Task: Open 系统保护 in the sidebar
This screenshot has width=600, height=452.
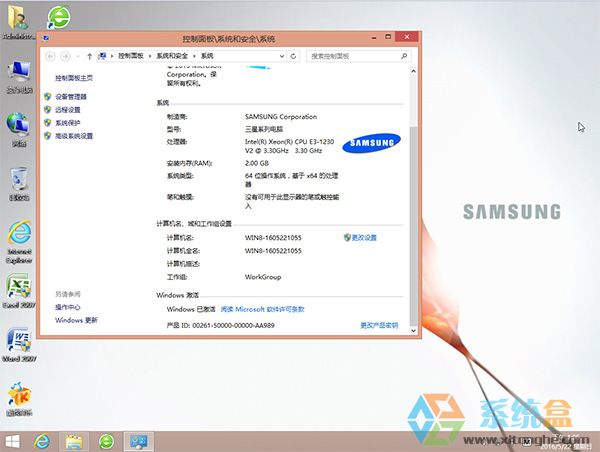Action: pyautogui.click(x=68, y=123)
